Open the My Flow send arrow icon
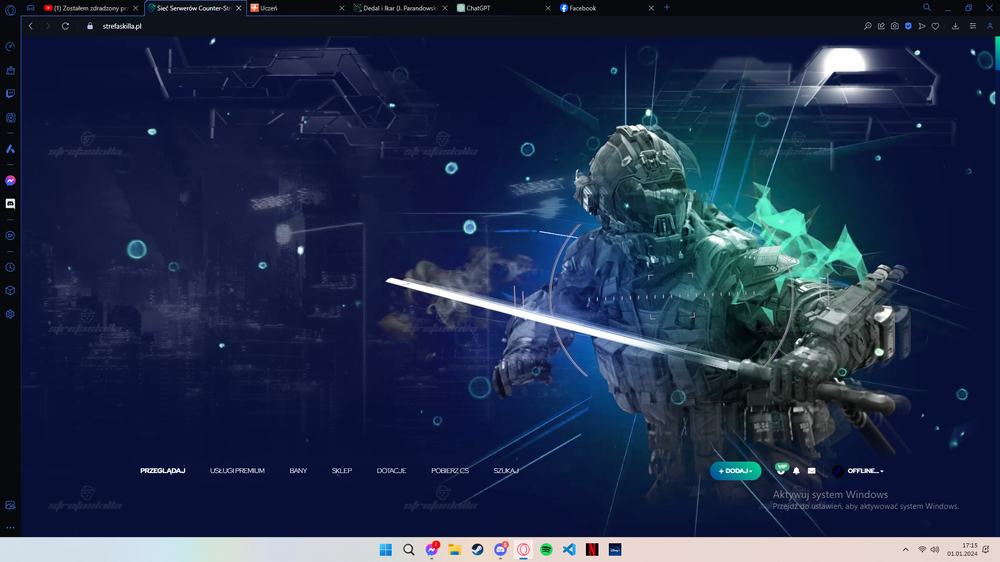The width and height of the screenshot is (1000, 562). [922, 26]
